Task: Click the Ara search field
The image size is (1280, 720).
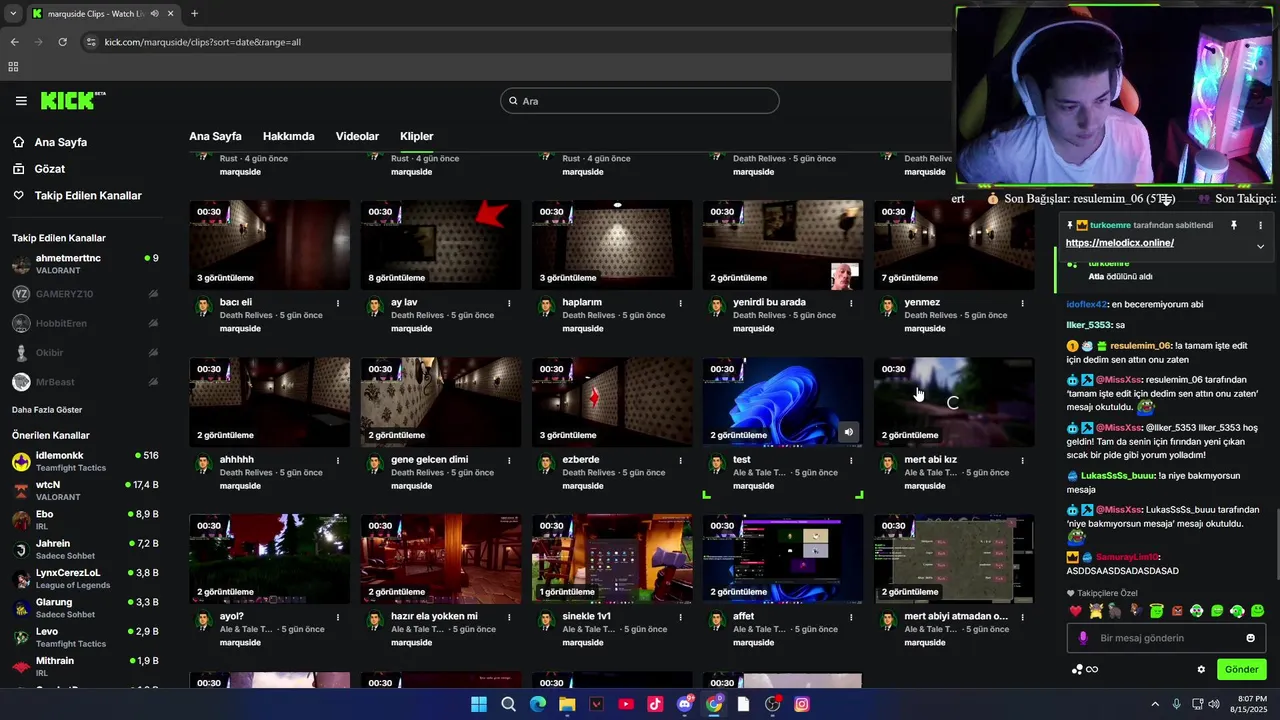Action: click(x=640, y=101)
